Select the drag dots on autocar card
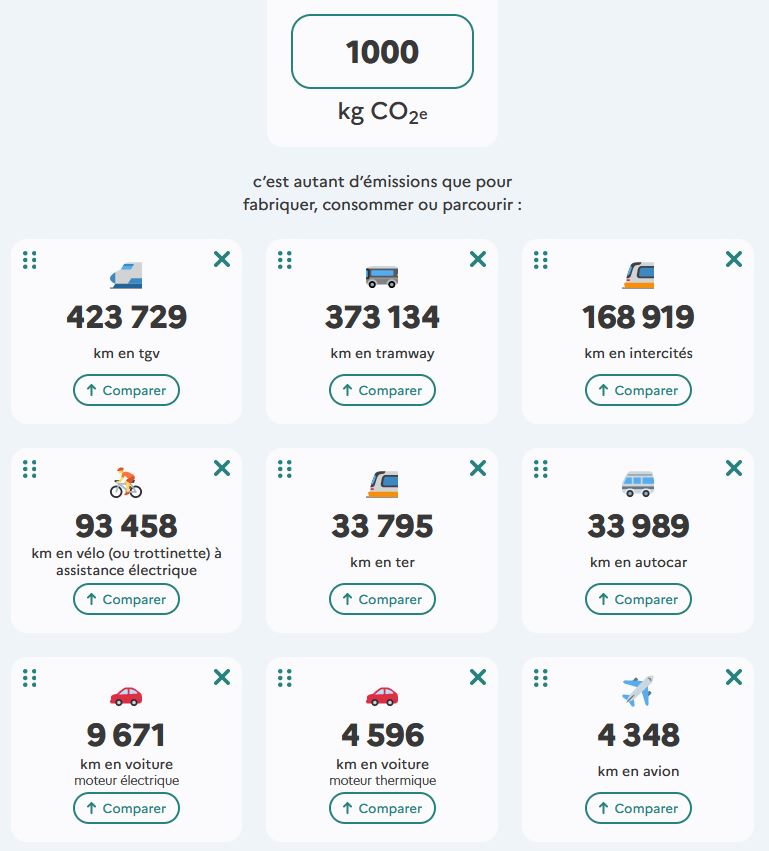This screenshot has height=851, width=769. (541, 469)
